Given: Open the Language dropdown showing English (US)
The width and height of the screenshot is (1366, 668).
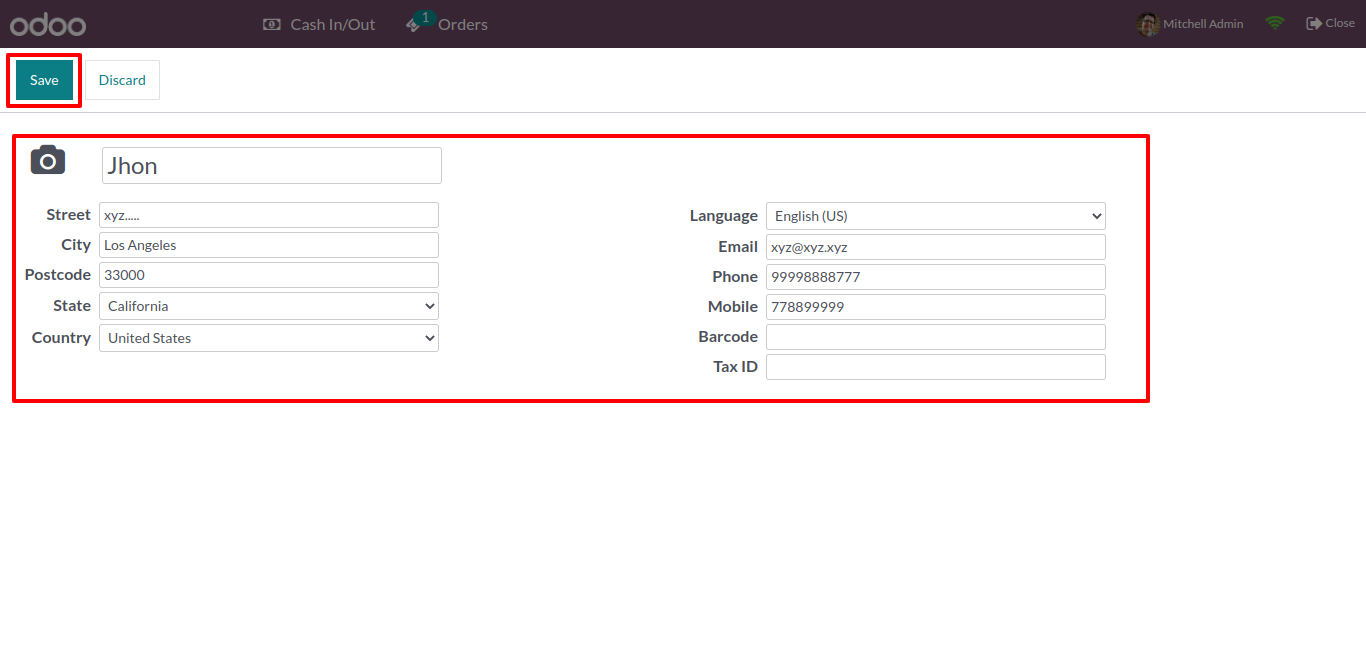Looking at the screenshot, I should coord(936,216).
